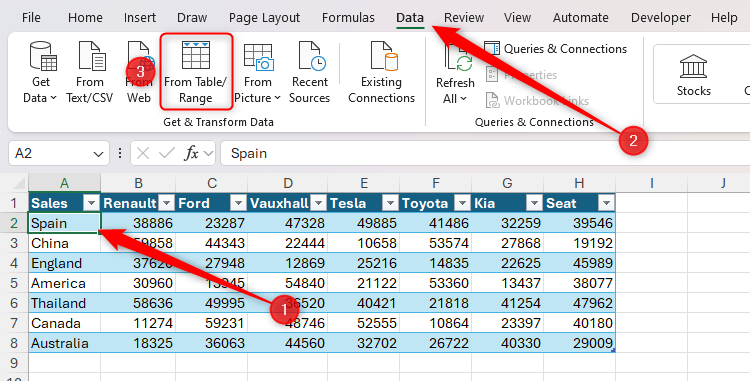The width and height of the screenshot is (750, 381).
Task: Select cell containing America
Action: pos(65,283)
